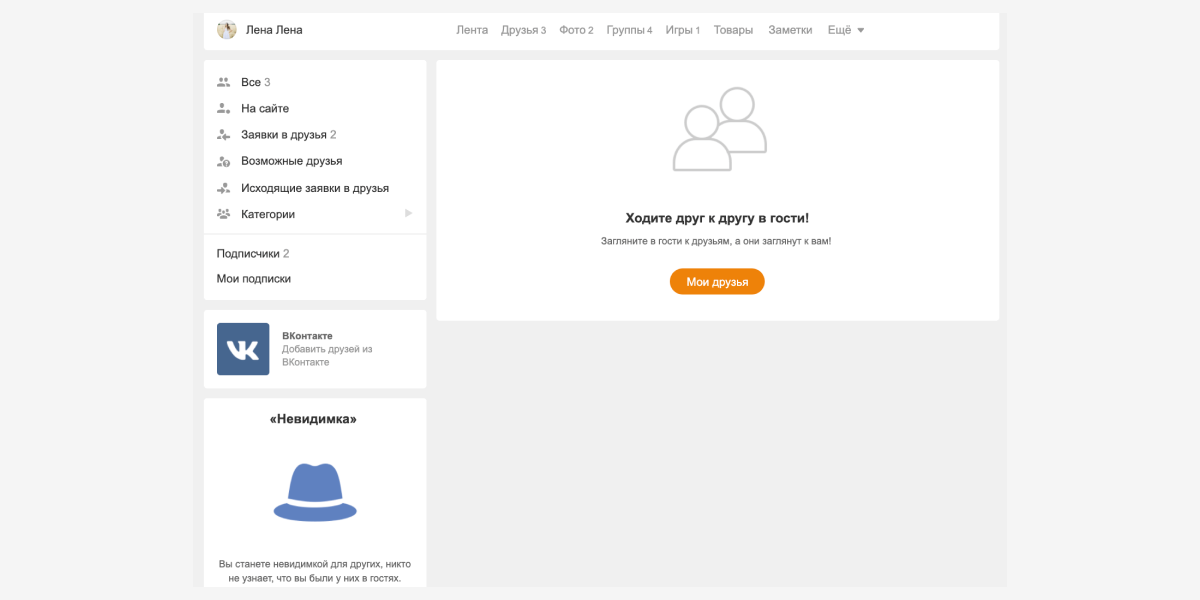
Task: Click the Заявки в друзья icon
Action: [223, 135]
